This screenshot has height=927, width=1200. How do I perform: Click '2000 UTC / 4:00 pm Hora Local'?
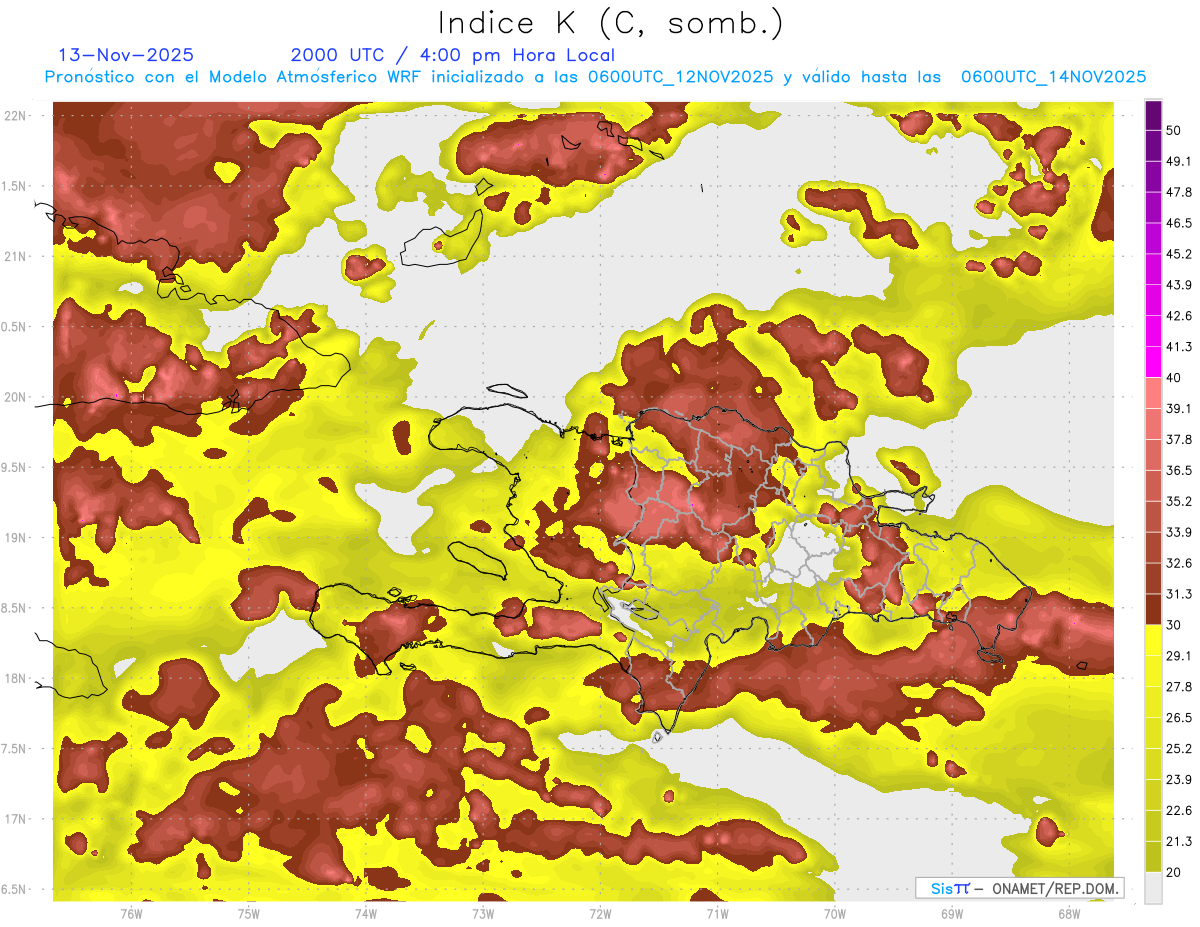[x=453, y=55]
